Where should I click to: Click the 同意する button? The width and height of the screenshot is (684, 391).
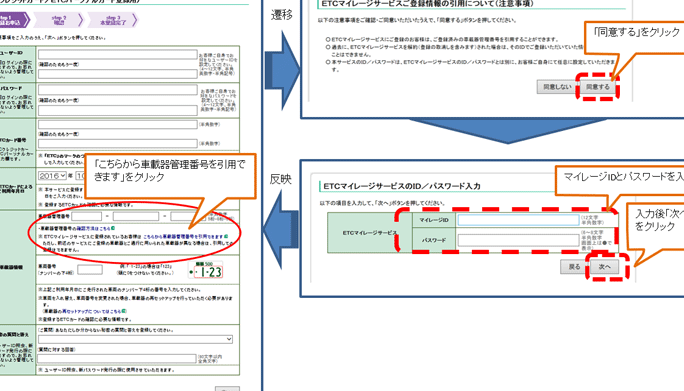[598, 87]
